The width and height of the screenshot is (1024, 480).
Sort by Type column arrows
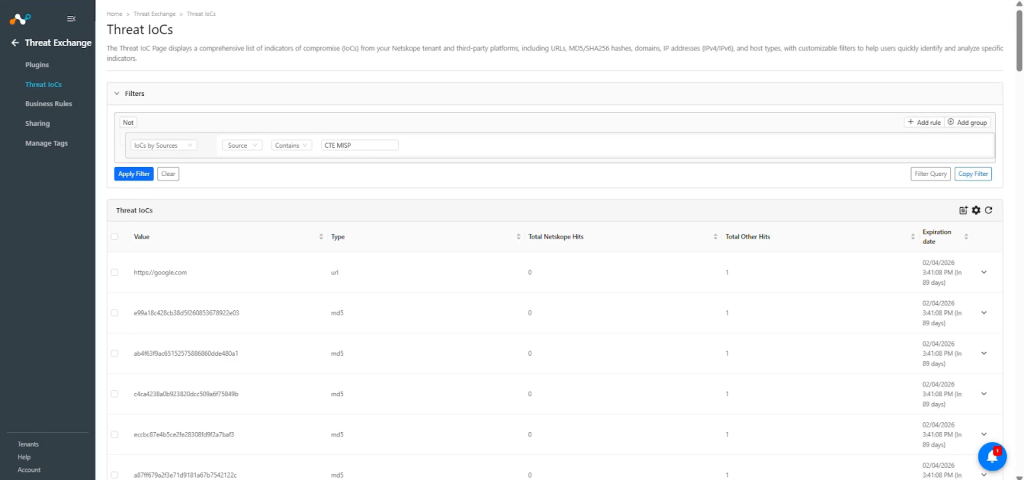(x=518, y=236)
